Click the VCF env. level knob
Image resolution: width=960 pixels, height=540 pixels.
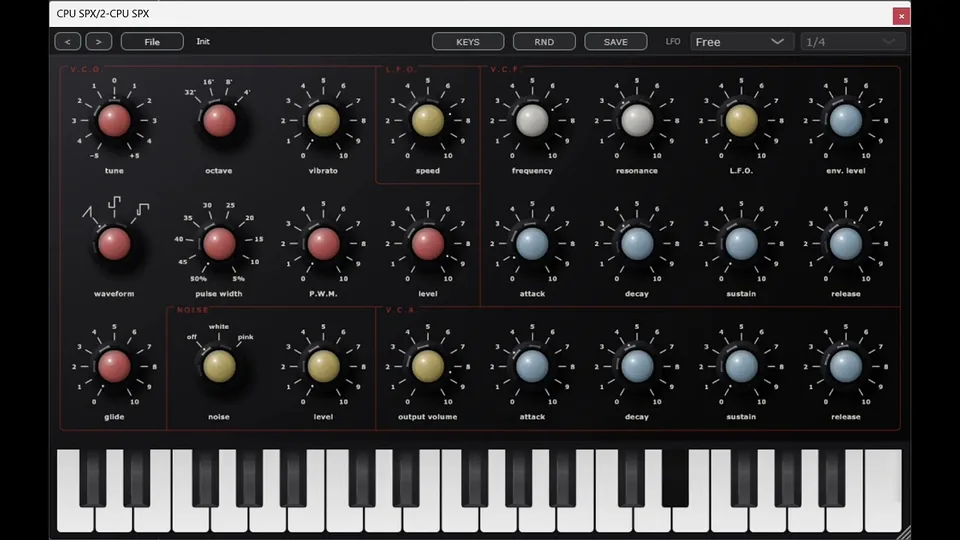pyautogui.click(x=846, y=120)
